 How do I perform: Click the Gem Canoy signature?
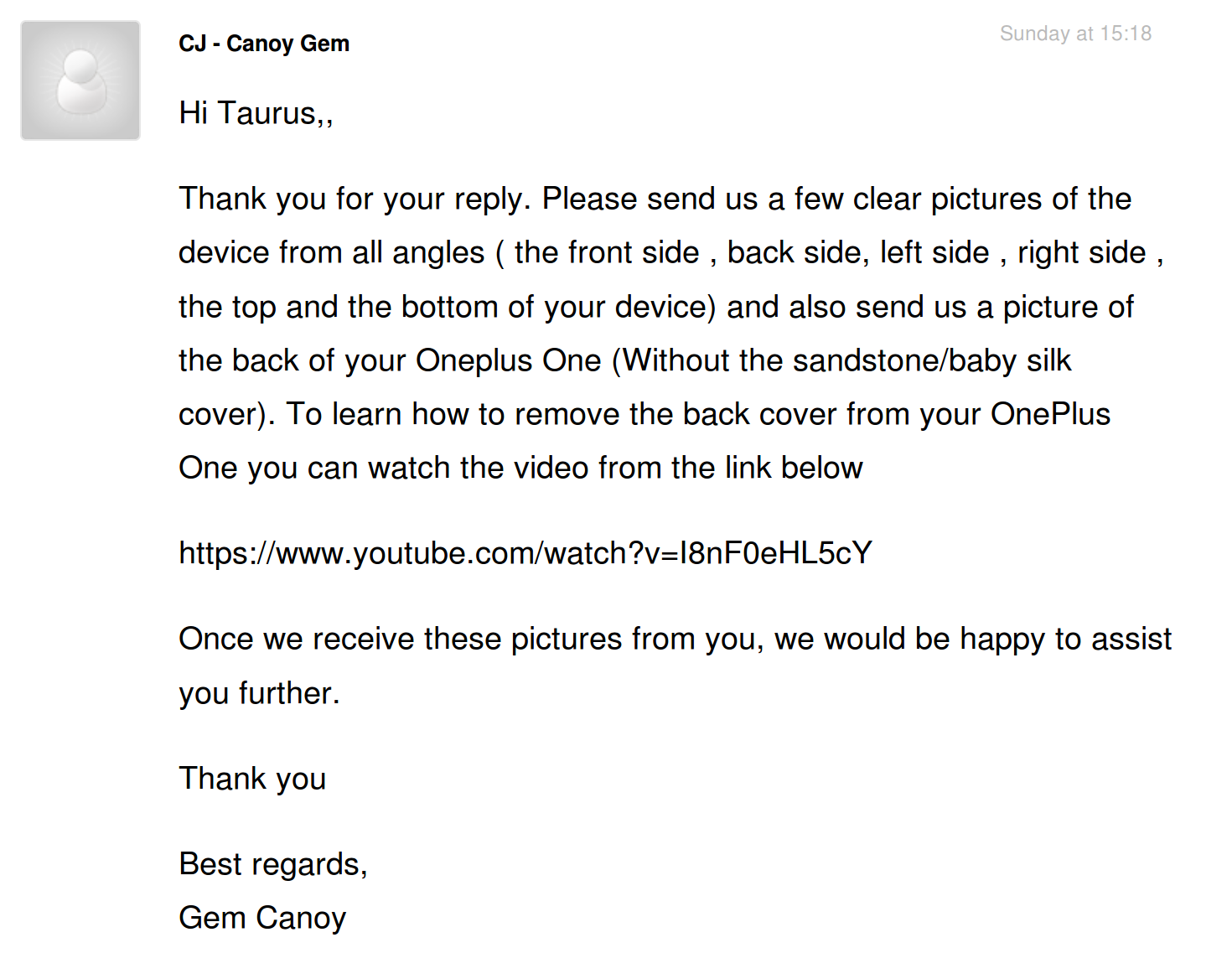(262, 919)
